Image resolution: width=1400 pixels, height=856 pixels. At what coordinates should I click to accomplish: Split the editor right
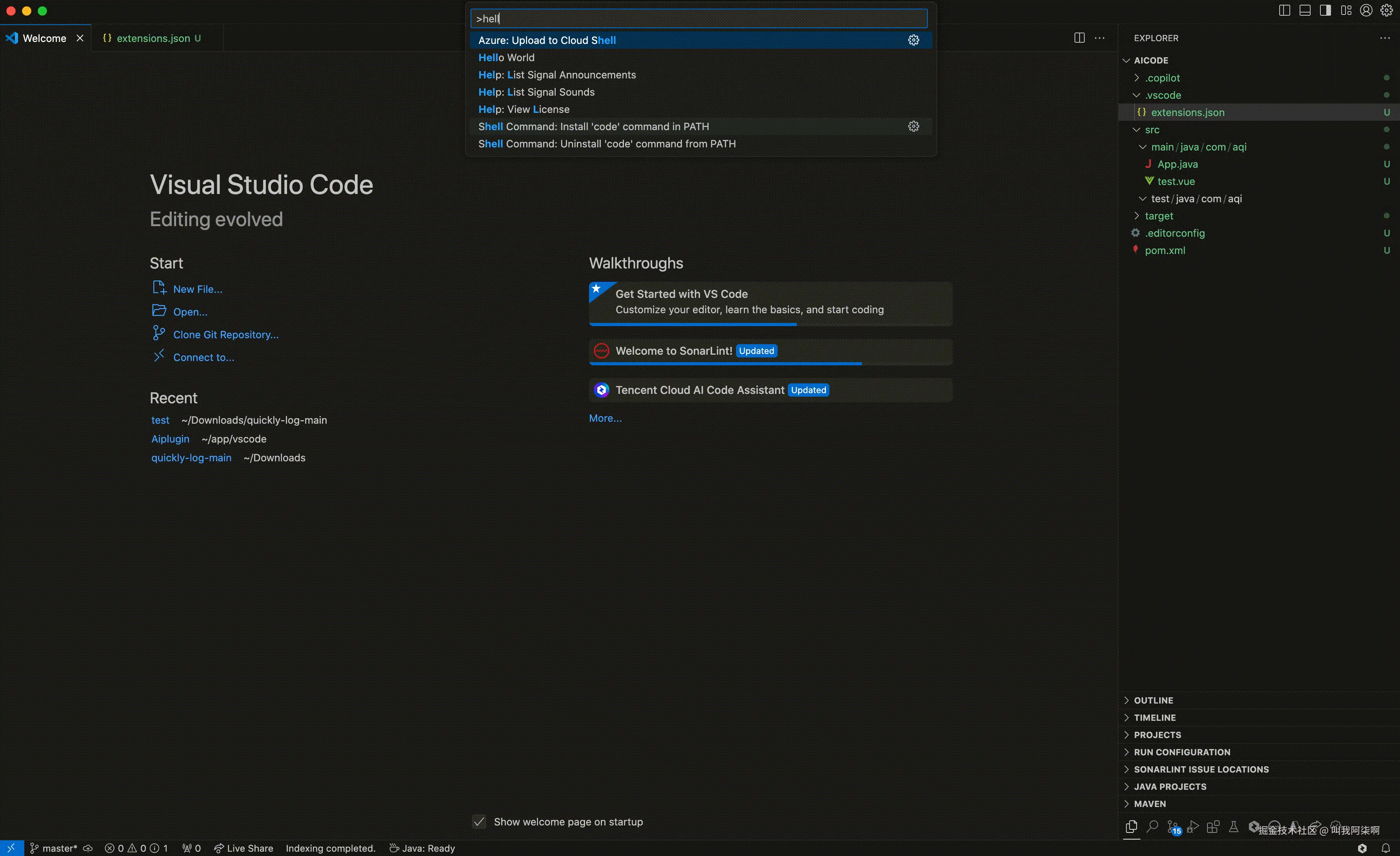[x=1080, y=38]
